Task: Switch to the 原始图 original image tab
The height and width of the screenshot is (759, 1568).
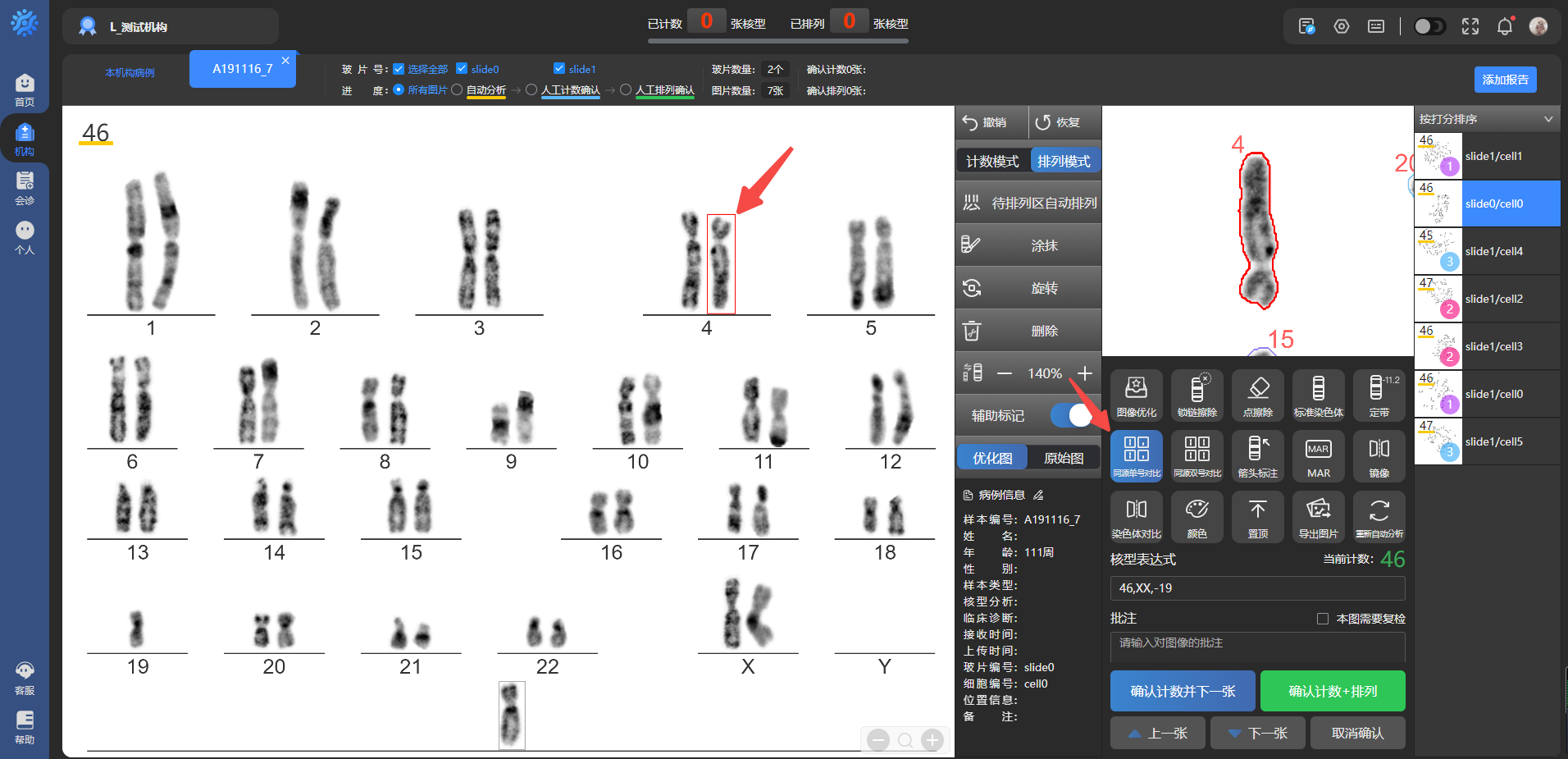Action: (1063, 458)
